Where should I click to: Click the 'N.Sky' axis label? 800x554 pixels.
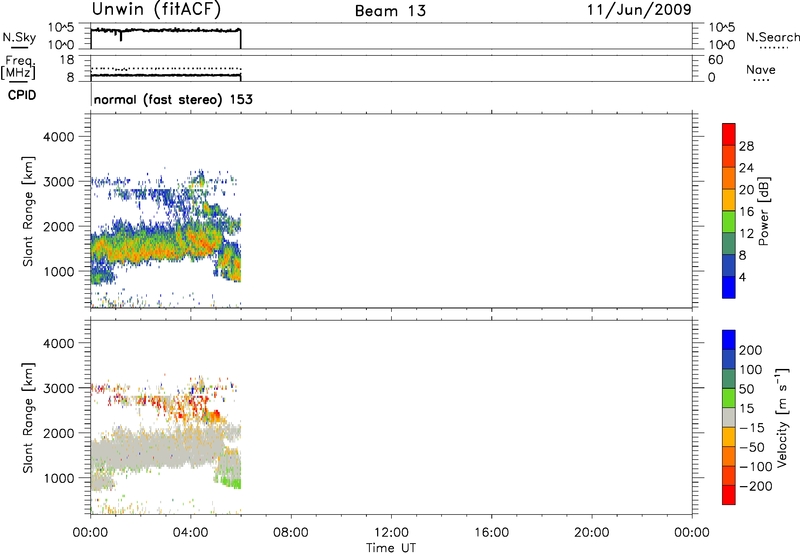coord(19,37)
